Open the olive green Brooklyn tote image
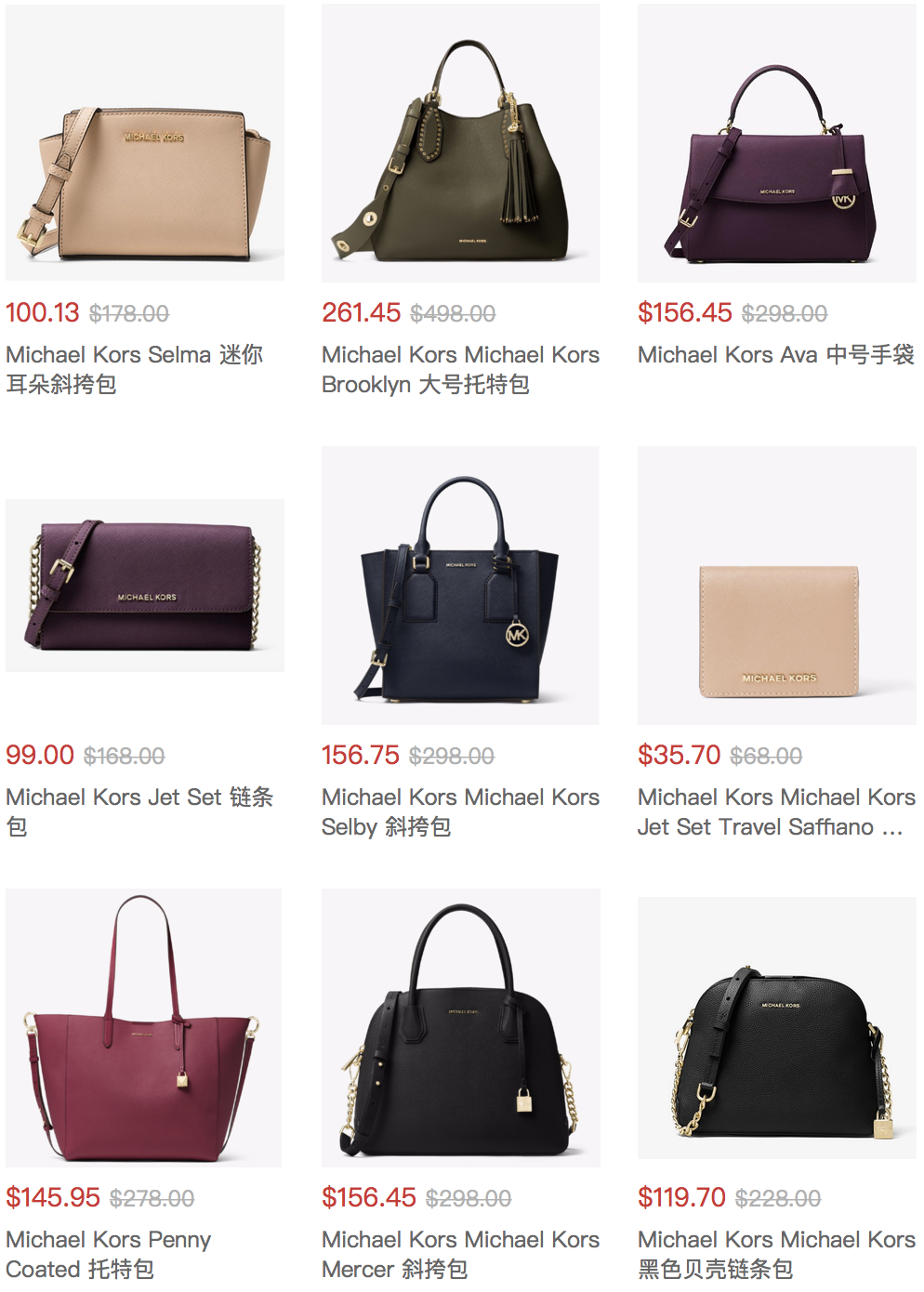This screenshot has height=1292, width=924. (461, 143)
